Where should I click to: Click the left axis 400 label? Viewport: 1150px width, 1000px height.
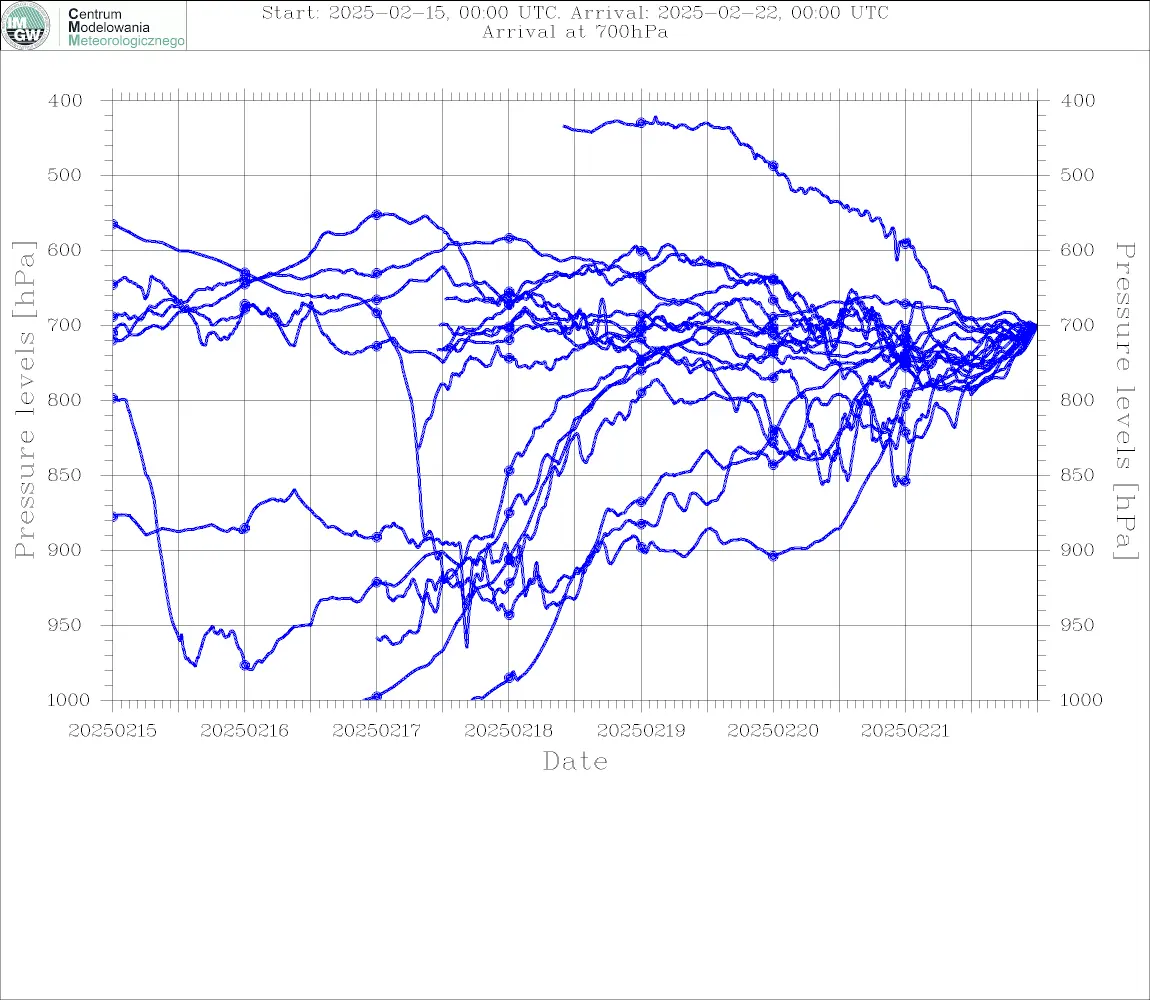pos(65,101)
